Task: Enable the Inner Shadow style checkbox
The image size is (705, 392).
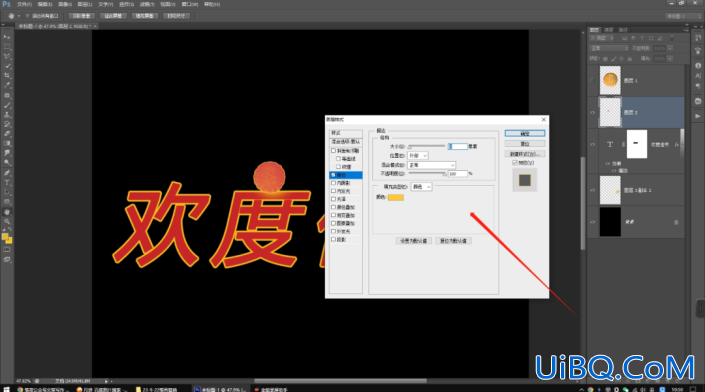Action: click(333, 183)
